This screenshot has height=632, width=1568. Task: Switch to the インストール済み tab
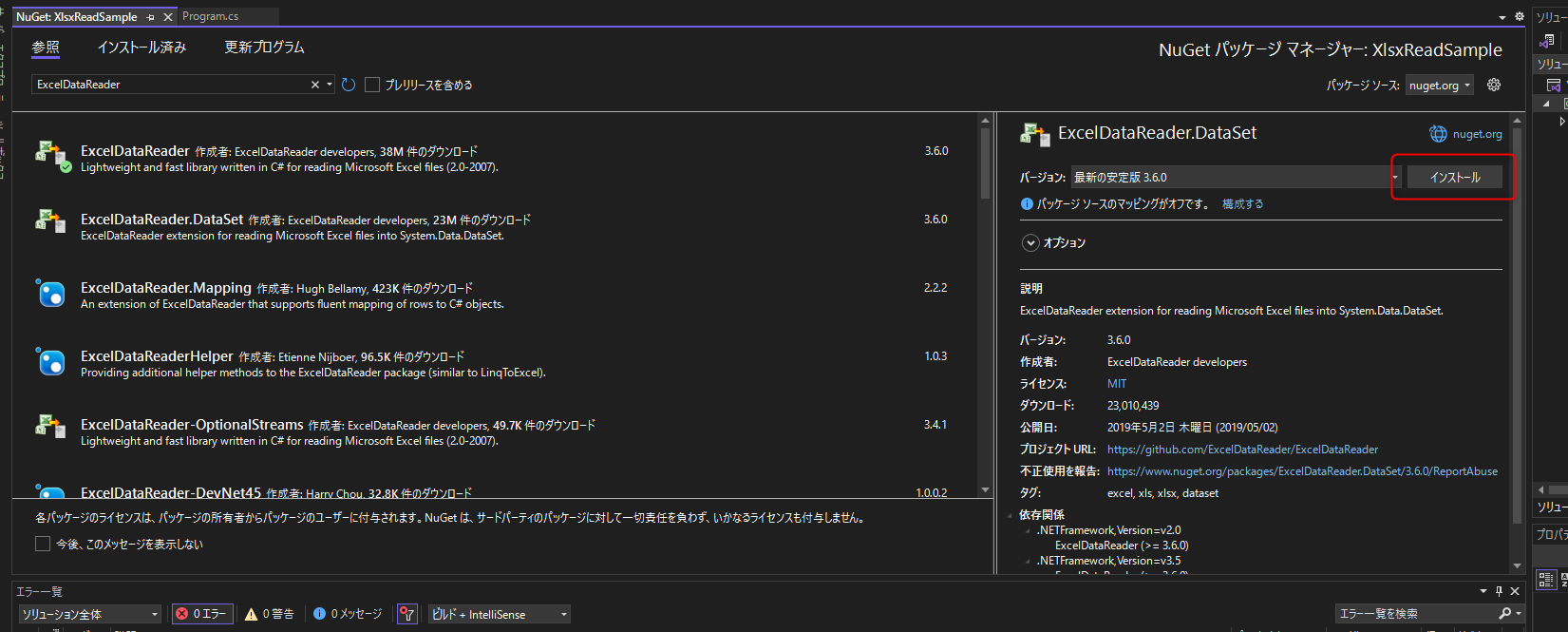click(x=142, y=48)
